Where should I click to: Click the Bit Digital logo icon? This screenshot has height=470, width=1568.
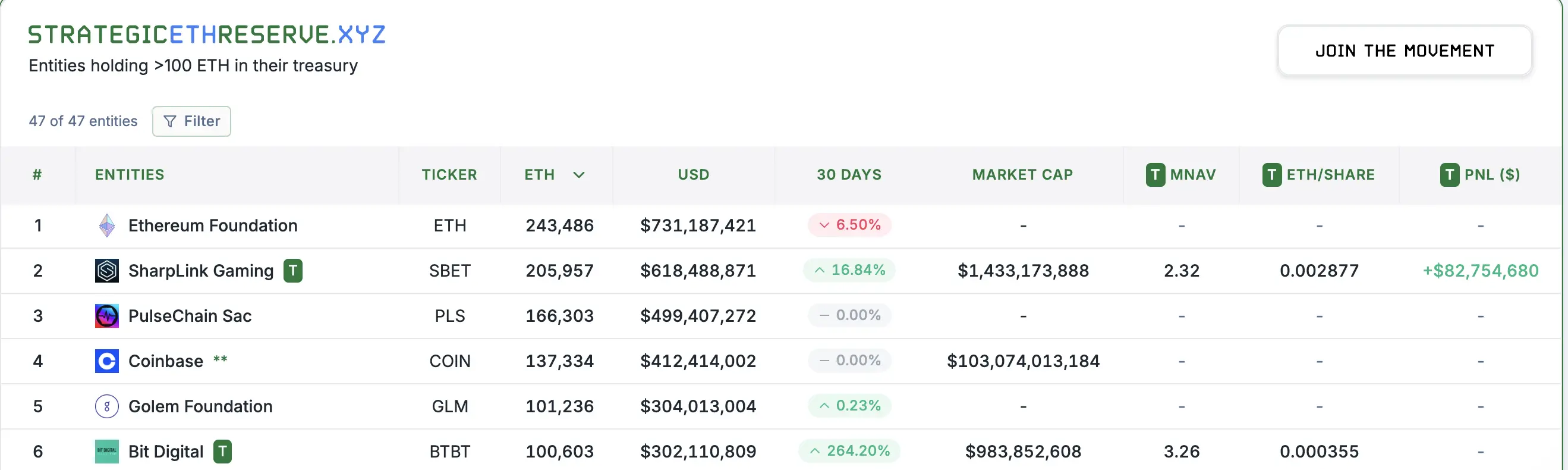[x=106, y=452]
